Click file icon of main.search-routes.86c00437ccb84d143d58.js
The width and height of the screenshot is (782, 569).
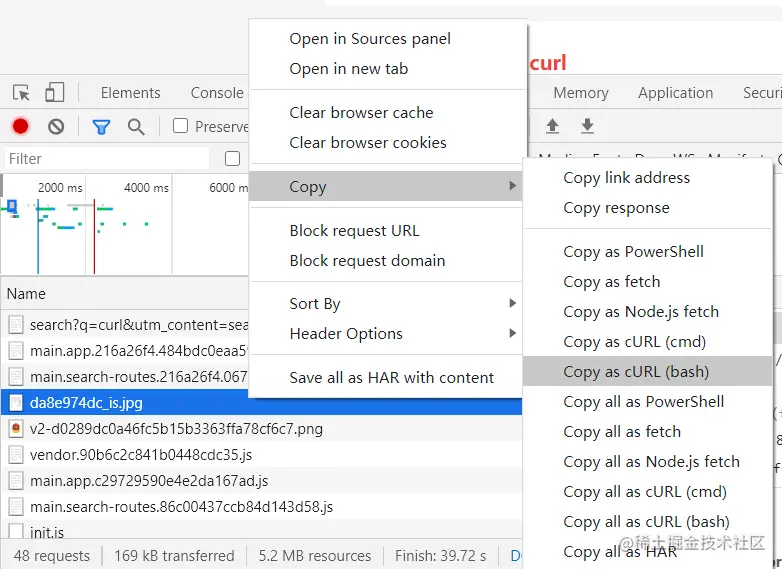coord(16,506)
